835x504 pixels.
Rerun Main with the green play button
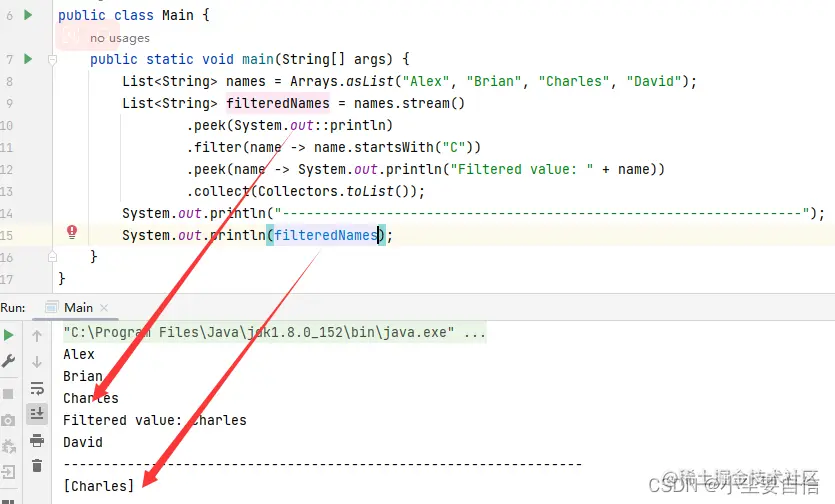pos(9,335)
